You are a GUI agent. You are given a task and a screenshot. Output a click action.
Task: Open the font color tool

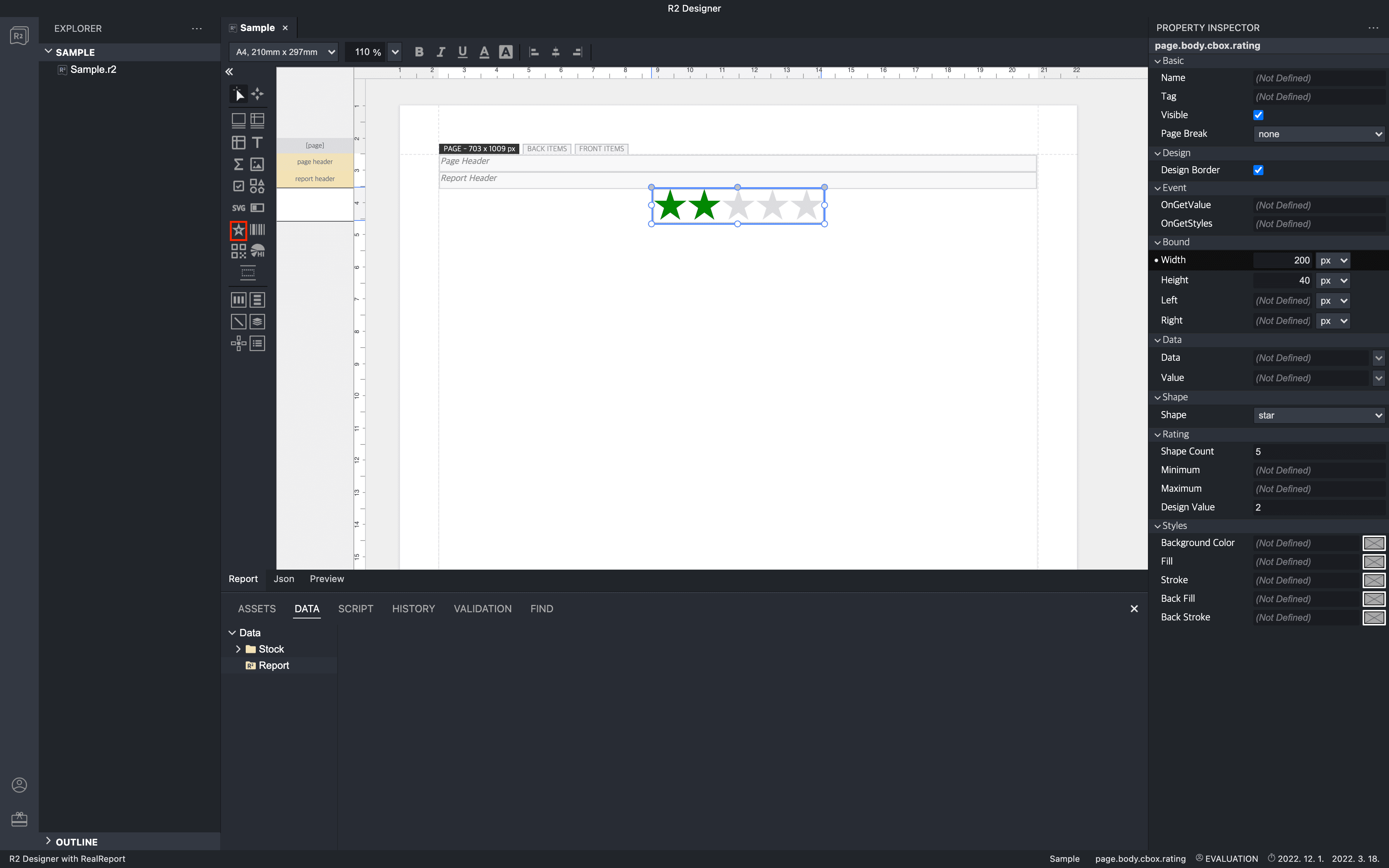tap(484, 52)
